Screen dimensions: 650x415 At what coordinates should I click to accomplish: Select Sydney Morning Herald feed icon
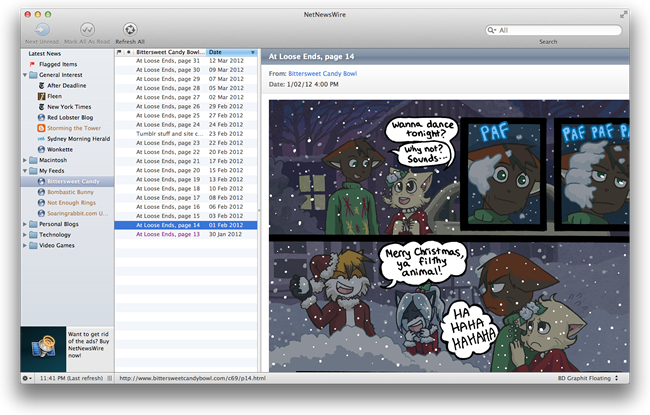click(41, 139)
